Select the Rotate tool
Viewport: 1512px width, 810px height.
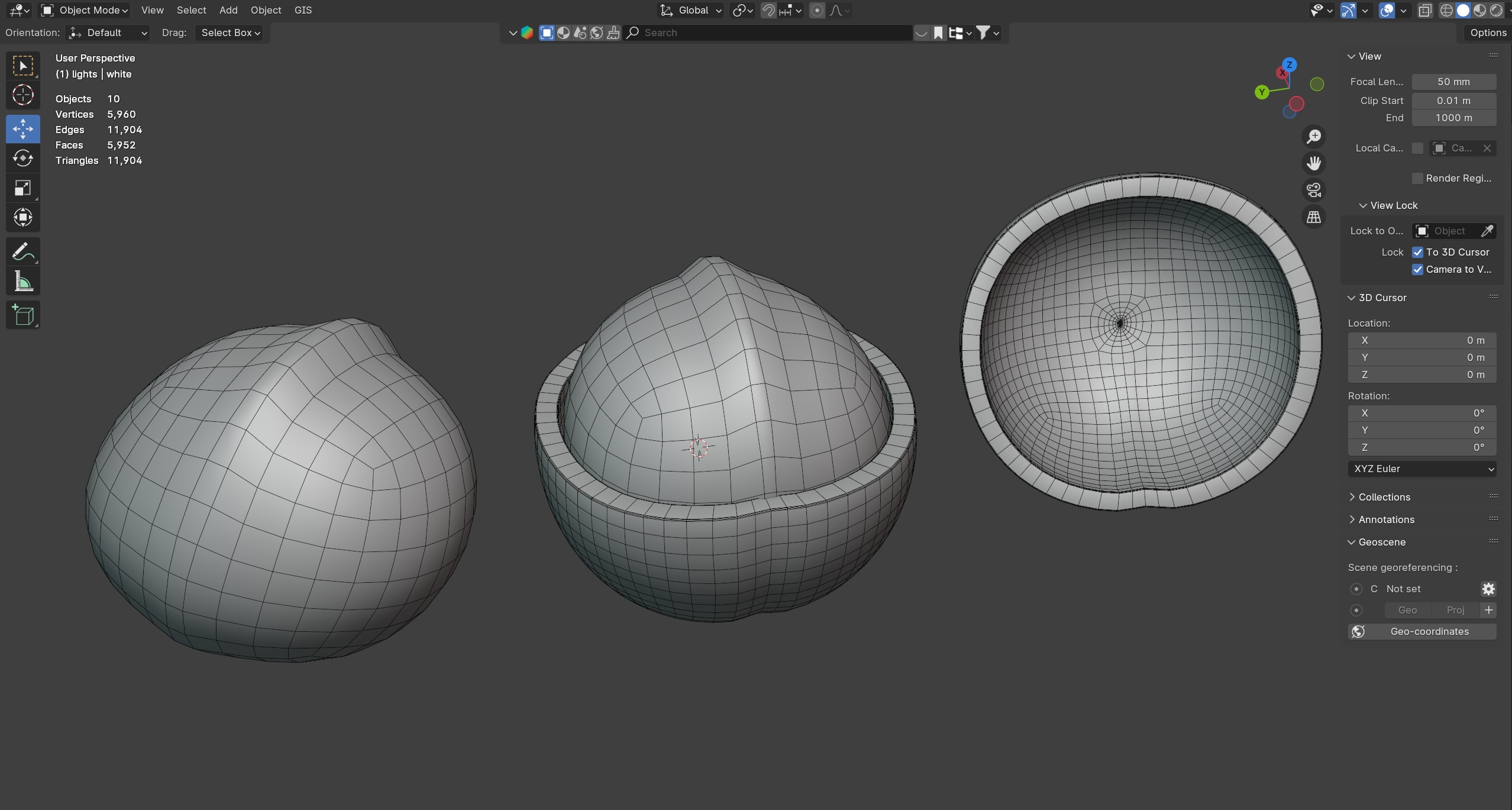(22, 158)
